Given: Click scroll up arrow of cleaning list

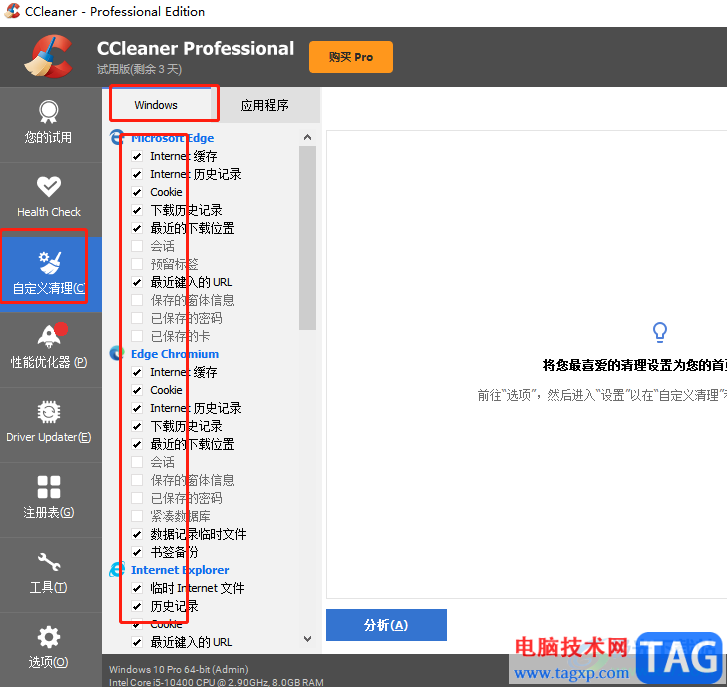Looking at the screenshot, I should point(307,137).
